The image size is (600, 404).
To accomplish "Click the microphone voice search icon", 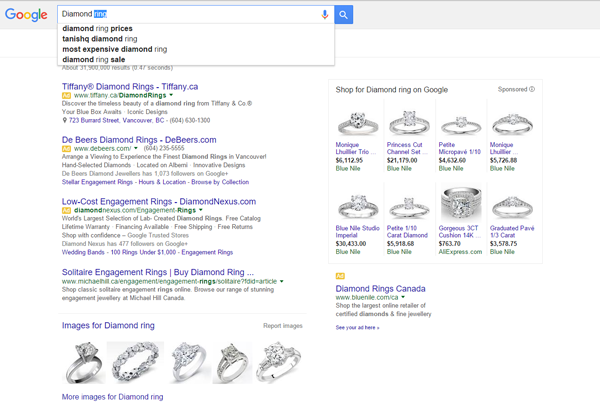I will (324, 15).
